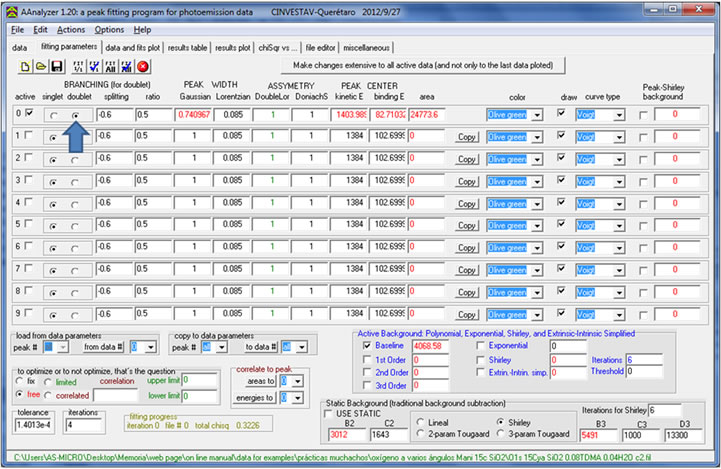This screenshot has width=721, height=469.
Task: Switch to the results table tab
Action: click(187, 47)
